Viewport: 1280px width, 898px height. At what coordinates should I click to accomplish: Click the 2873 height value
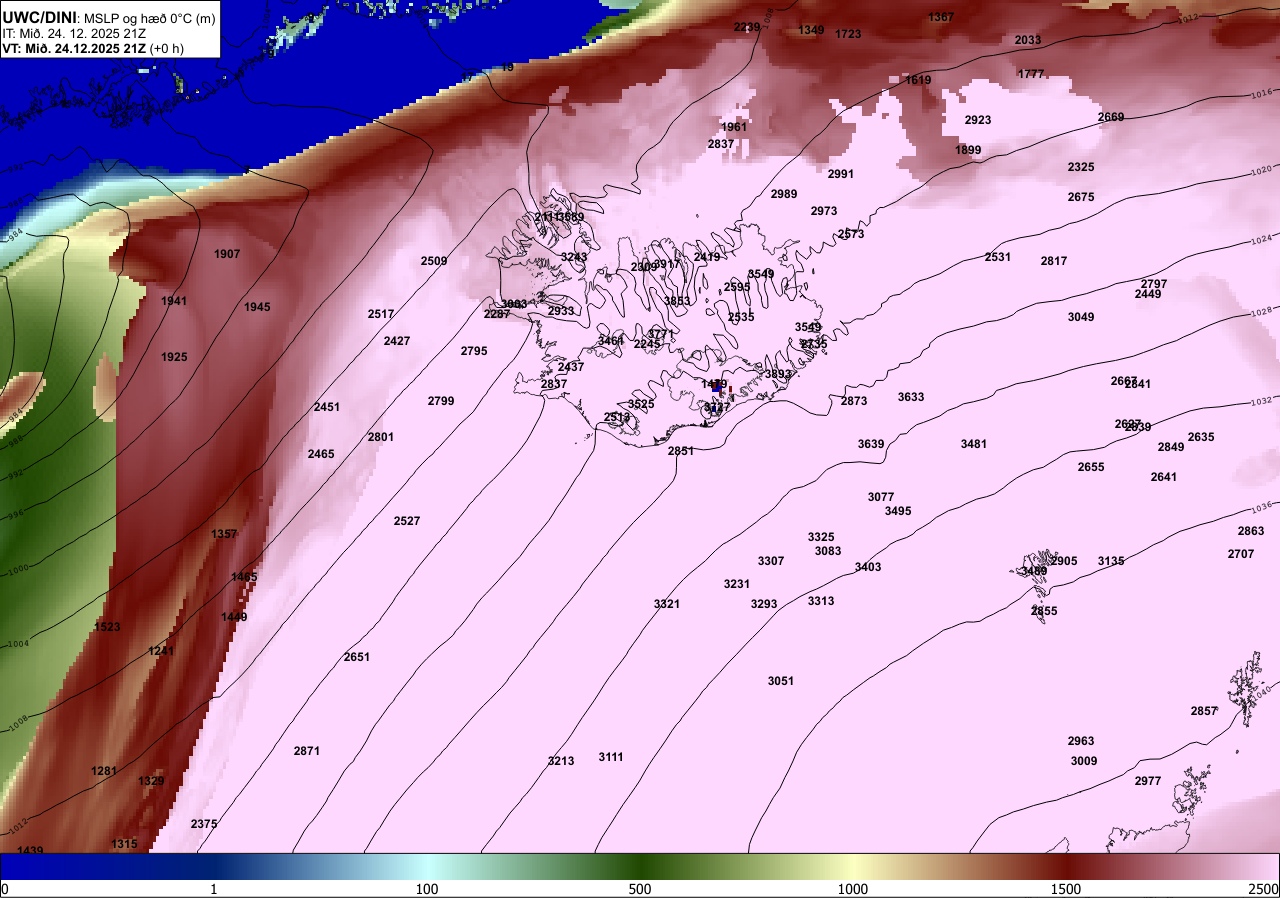click(x=854, y=401)
